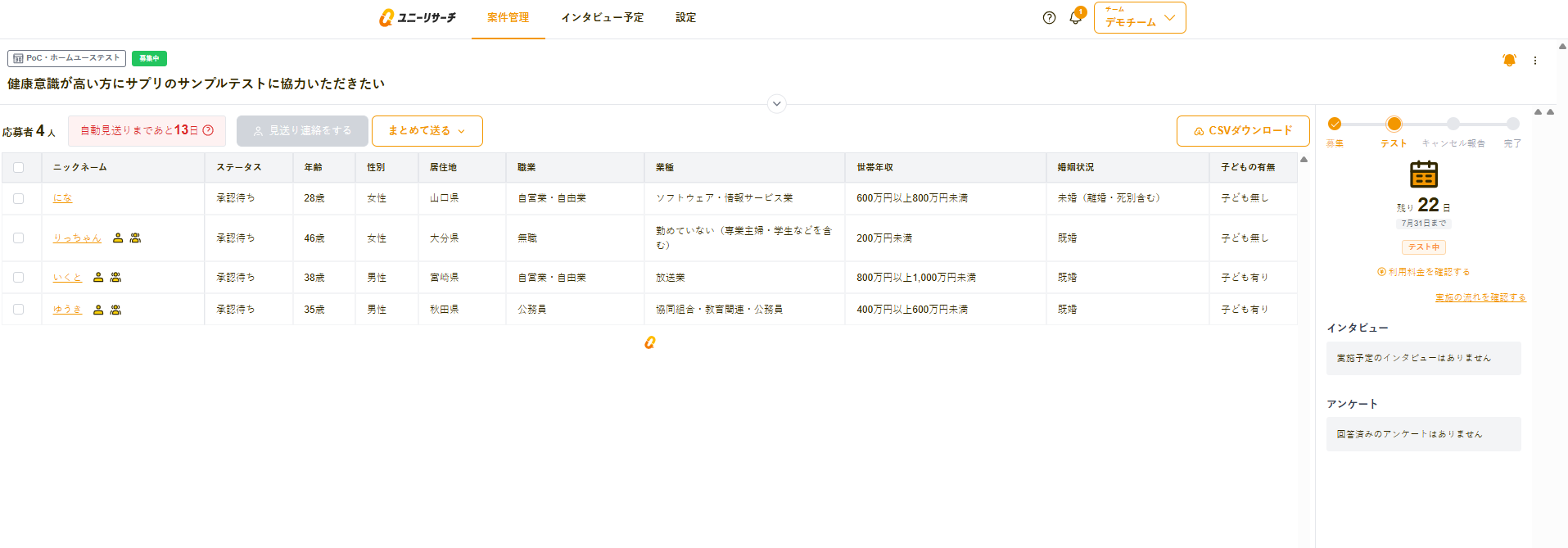Open the 設定 menu tab
The height and width of the screenshot is (548, 1568).
[x=685, y=18]
